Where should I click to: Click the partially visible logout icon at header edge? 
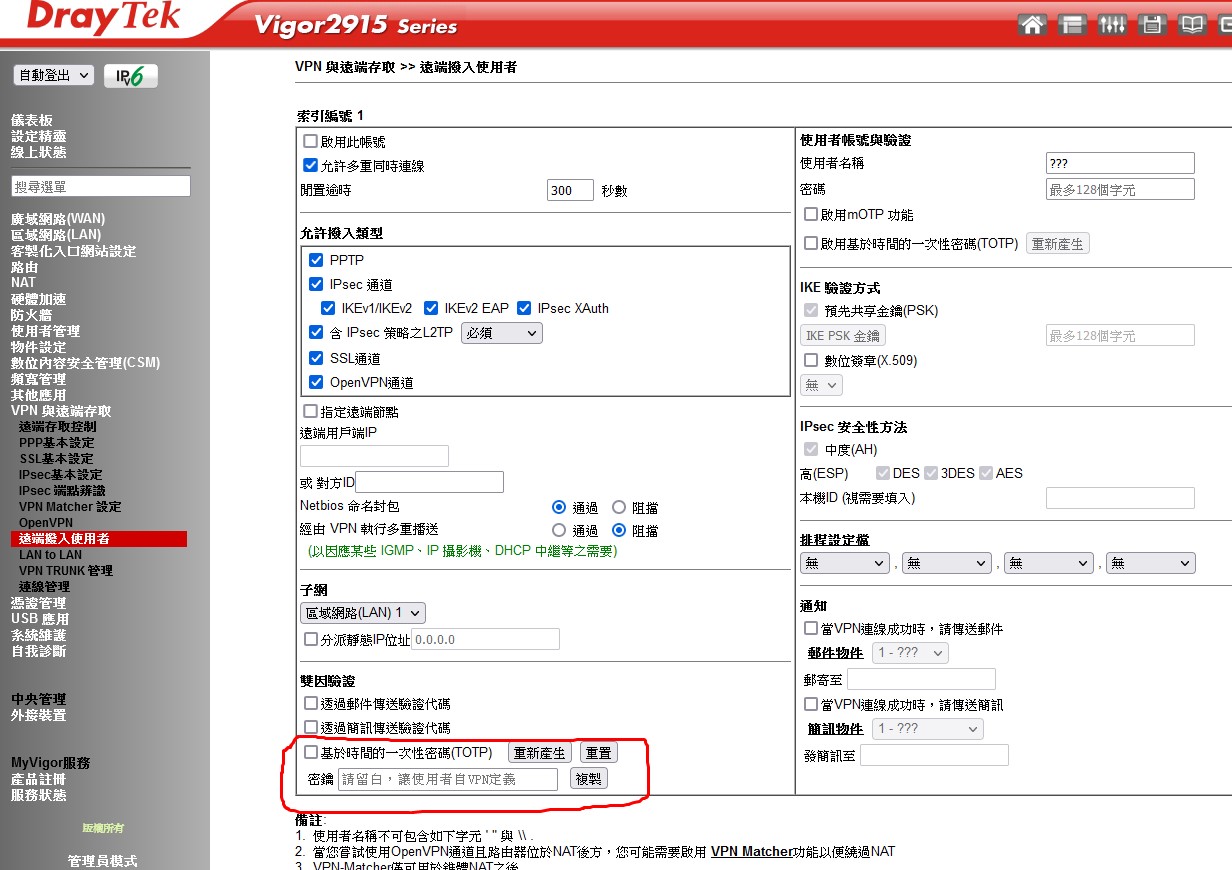[x=1224, y=25]
